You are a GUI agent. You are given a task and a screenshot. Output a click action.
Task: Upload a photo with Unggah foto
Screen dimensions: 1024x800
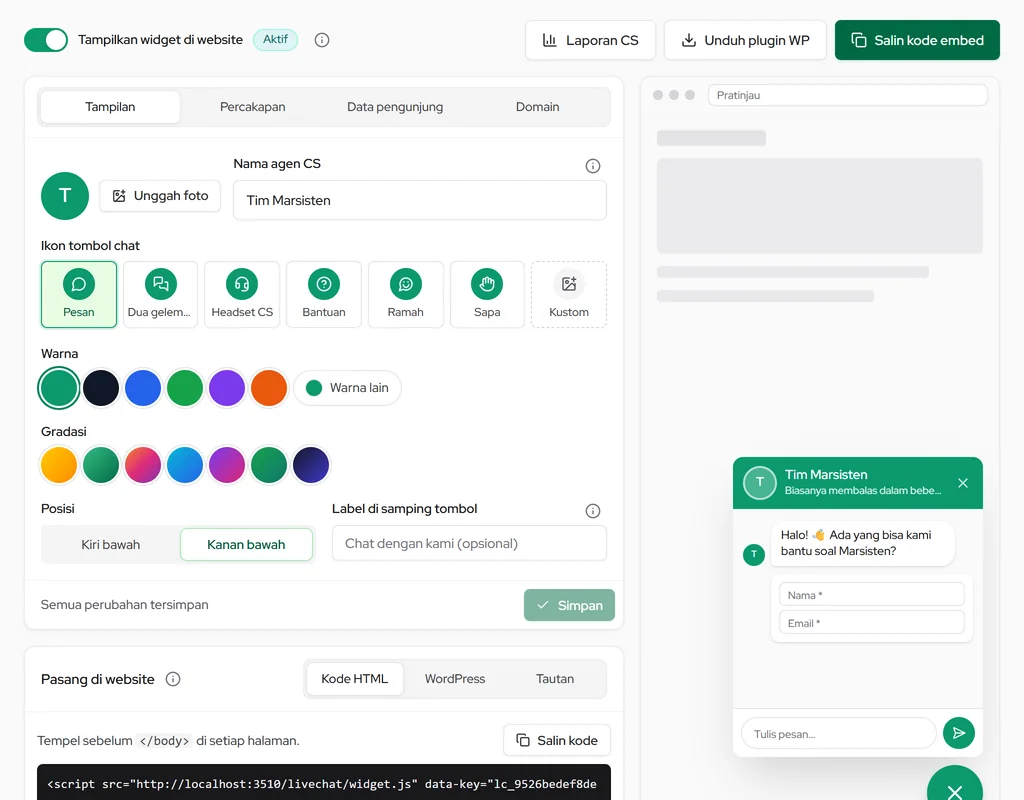(160, 196)
